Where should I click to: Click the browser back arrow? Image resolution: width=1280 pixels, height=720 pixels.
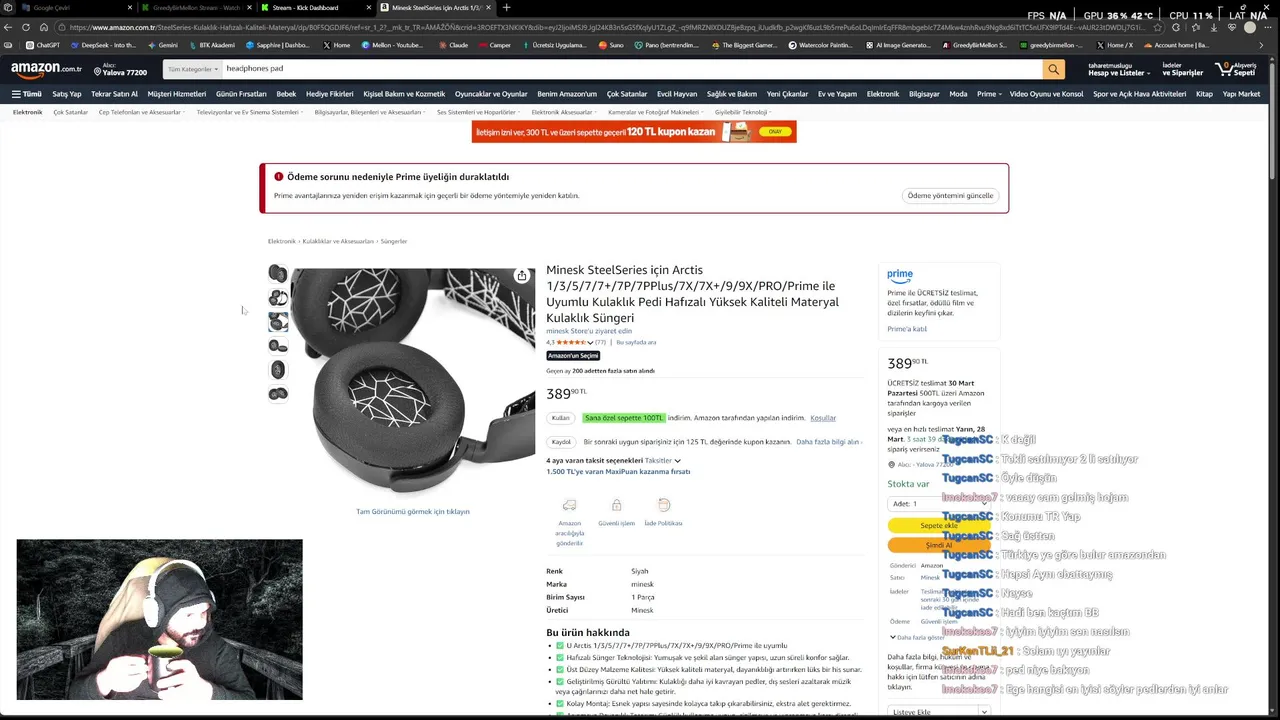click(9, 27)
